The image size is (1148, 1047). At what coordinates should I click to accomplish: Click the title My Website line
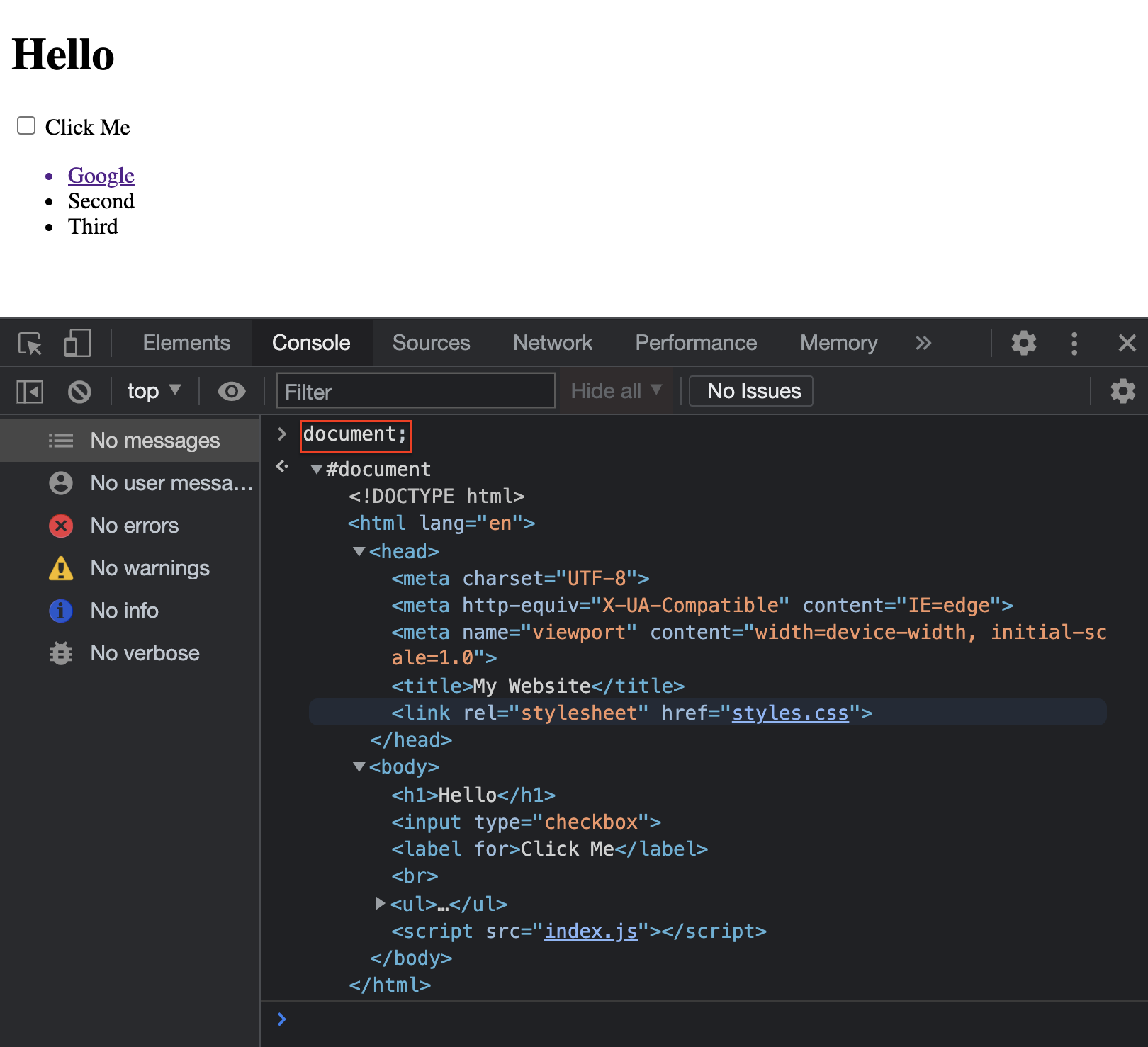click(x=538, y=686)
